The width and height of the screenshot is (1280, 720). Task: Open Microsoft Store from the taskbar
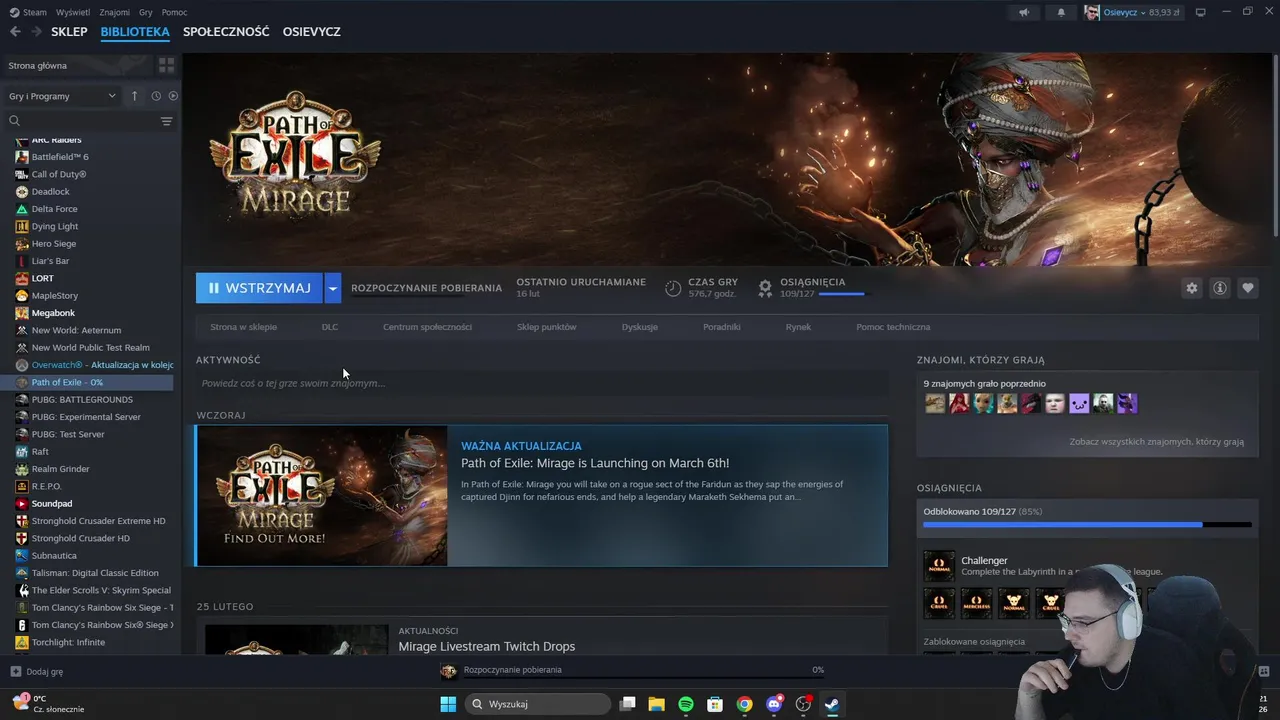[x=715, y=704]
